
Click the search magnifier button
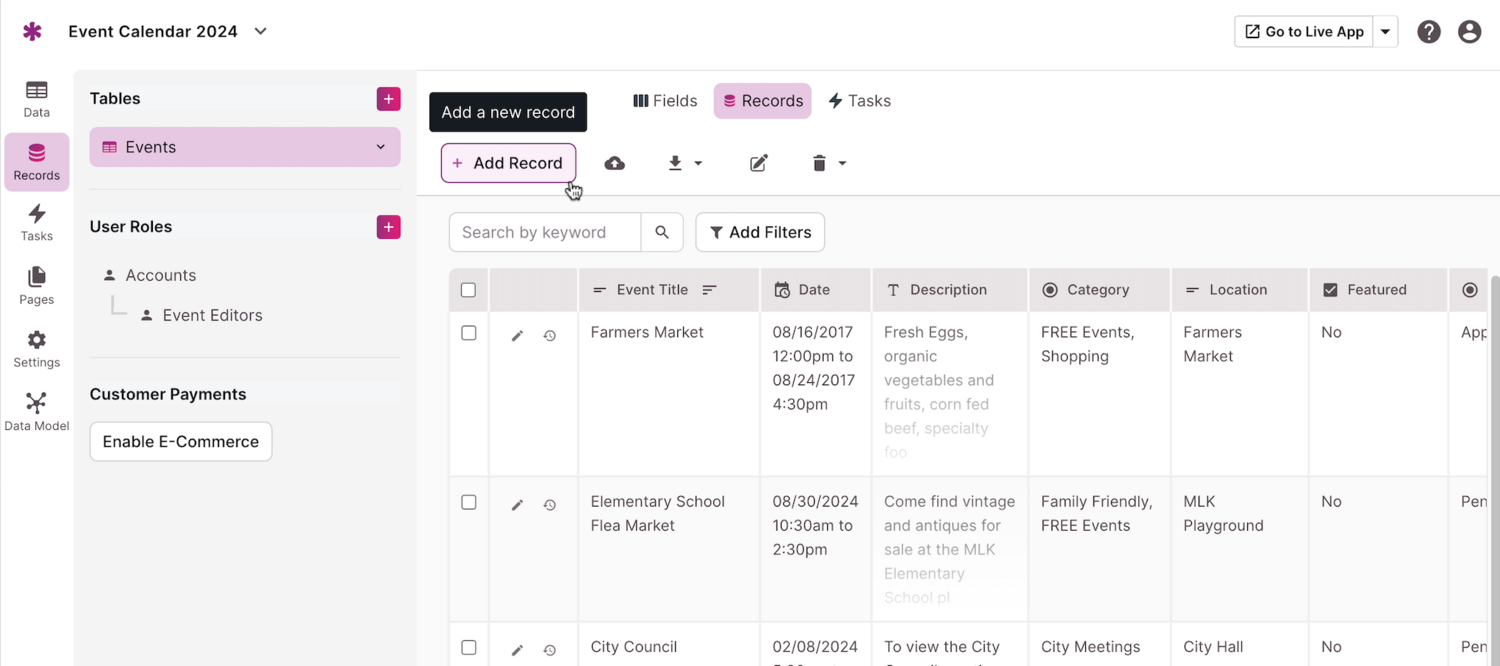coord(662,232)
